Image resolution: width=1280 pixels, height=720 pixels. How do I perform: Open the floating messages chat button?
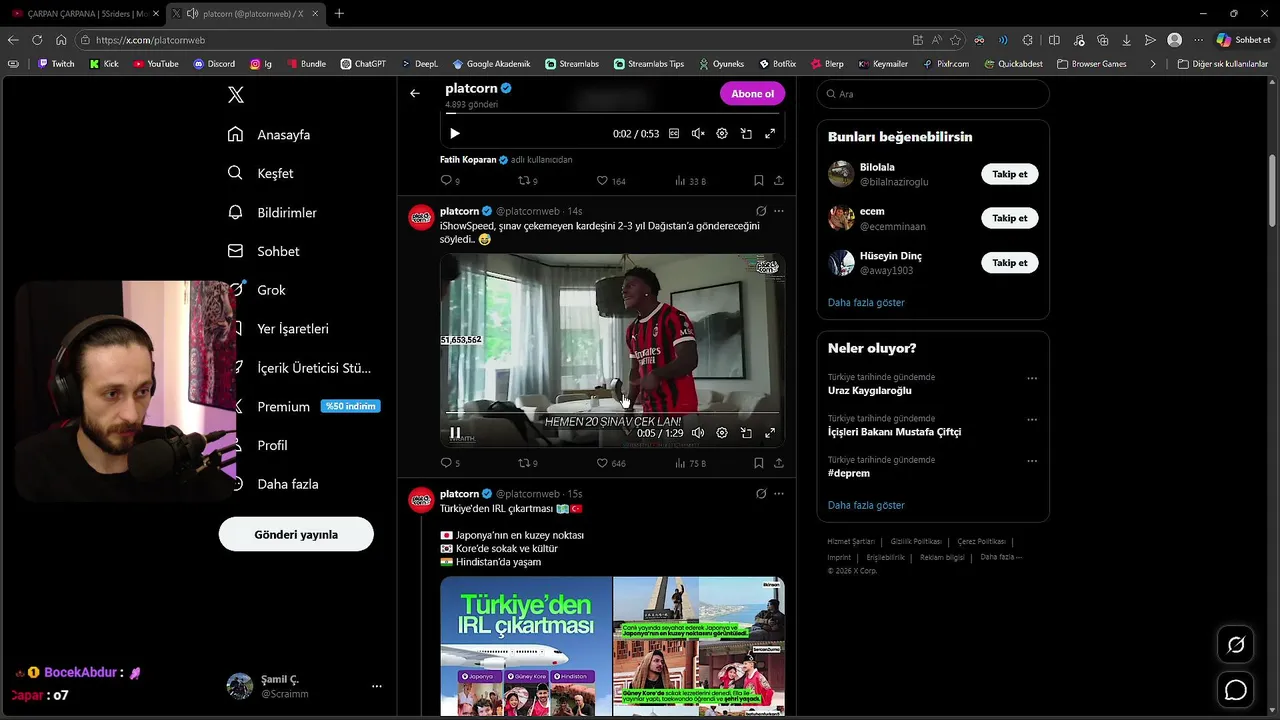1236,690
